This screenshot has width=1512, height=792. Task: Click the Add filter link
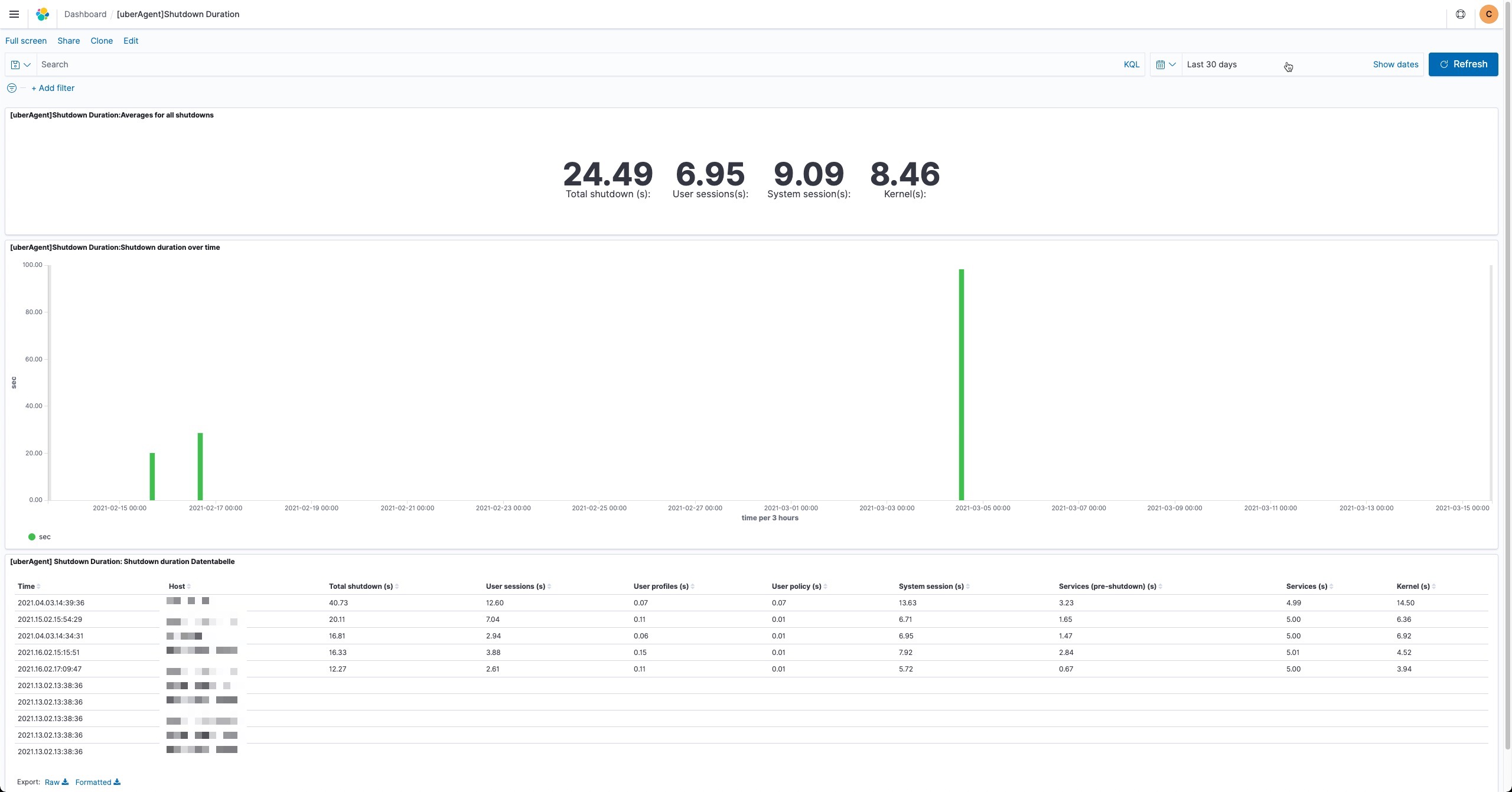[53, 88]
